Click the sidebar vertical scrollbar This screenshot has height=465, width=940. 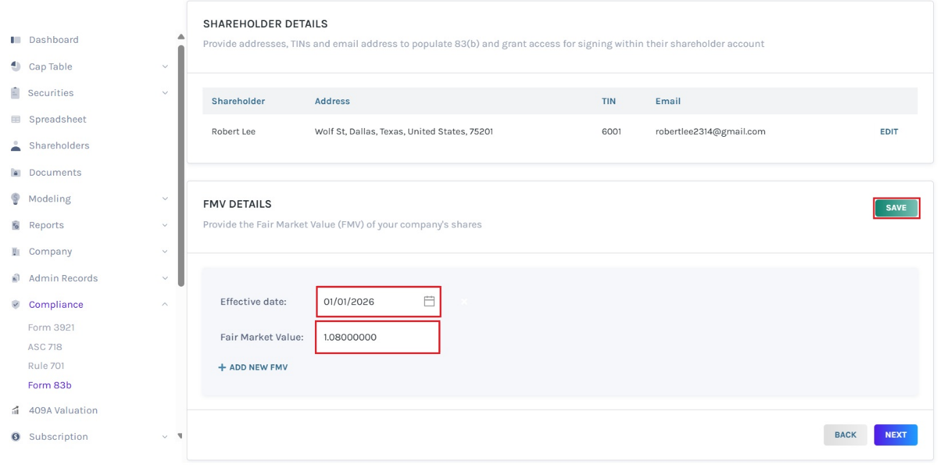(181, 165)
